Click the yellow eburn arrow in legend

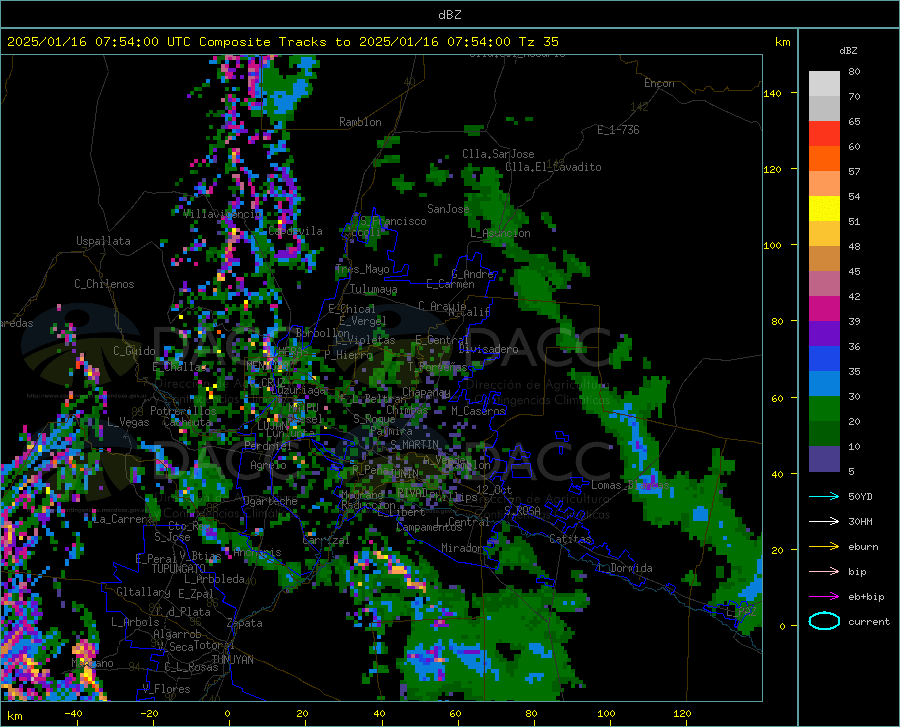(x=824, y=546)
